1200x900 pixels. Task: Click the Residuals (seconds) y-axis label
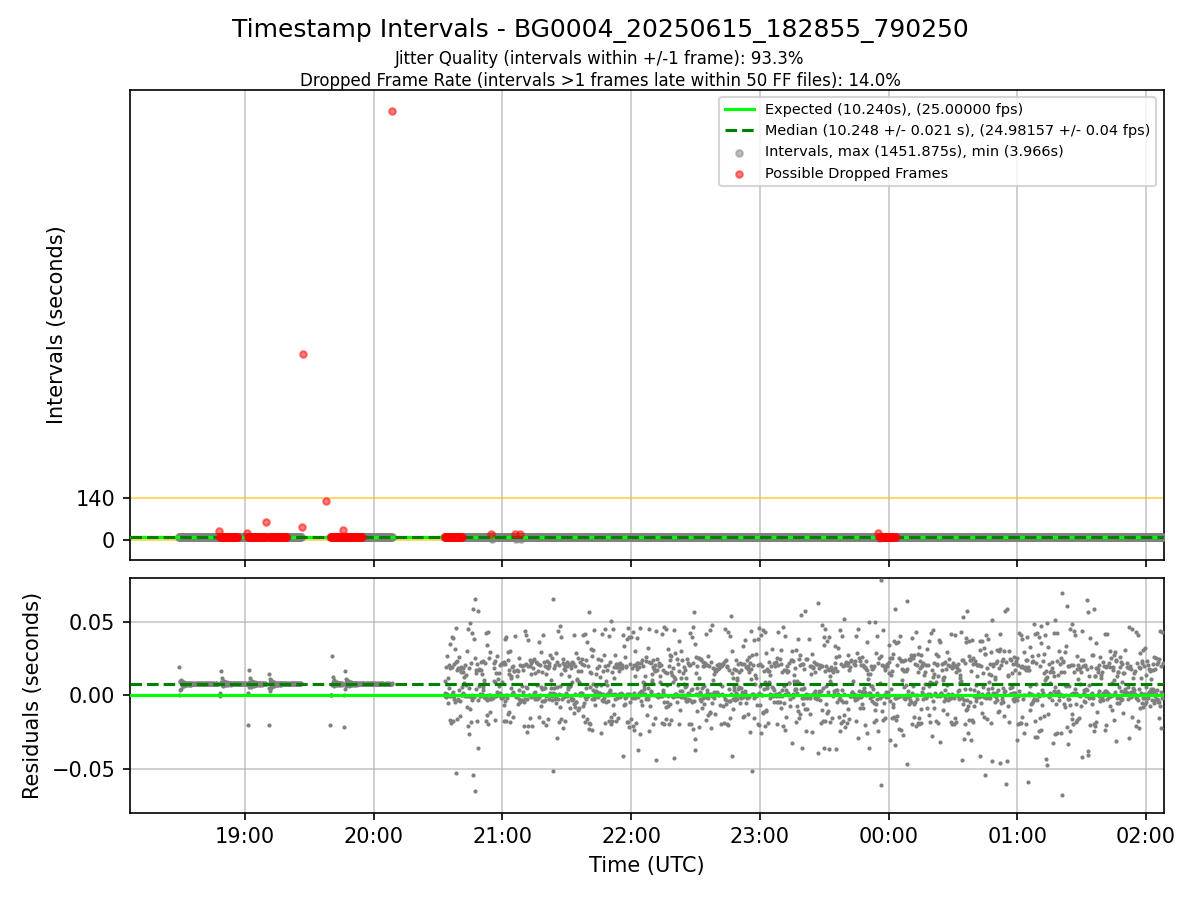(32, 696)
